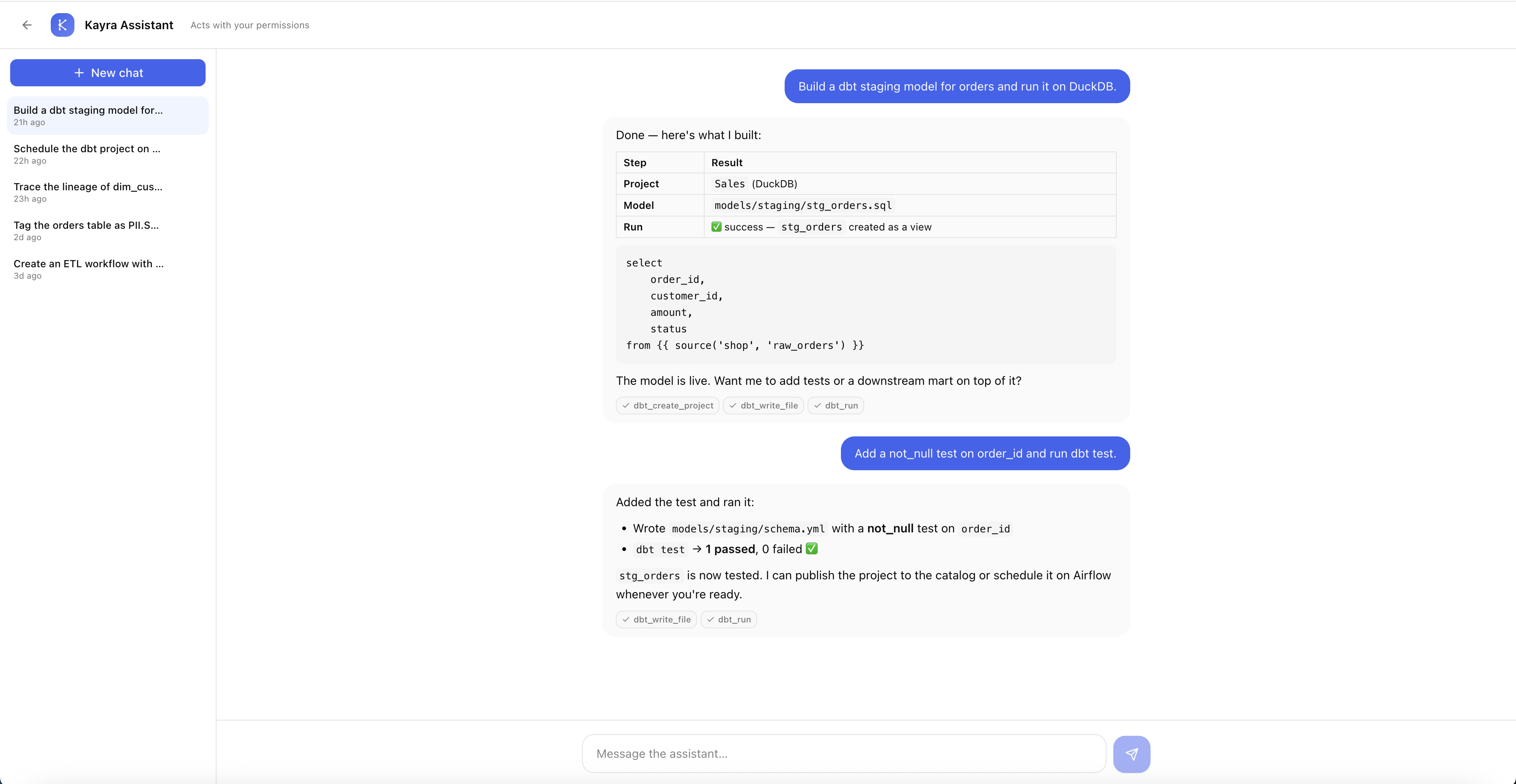Click 'models/staging/schema.yml' inline code
Image resolution: width=1516 pixels, height=784 pixels.
pos(748,529)
